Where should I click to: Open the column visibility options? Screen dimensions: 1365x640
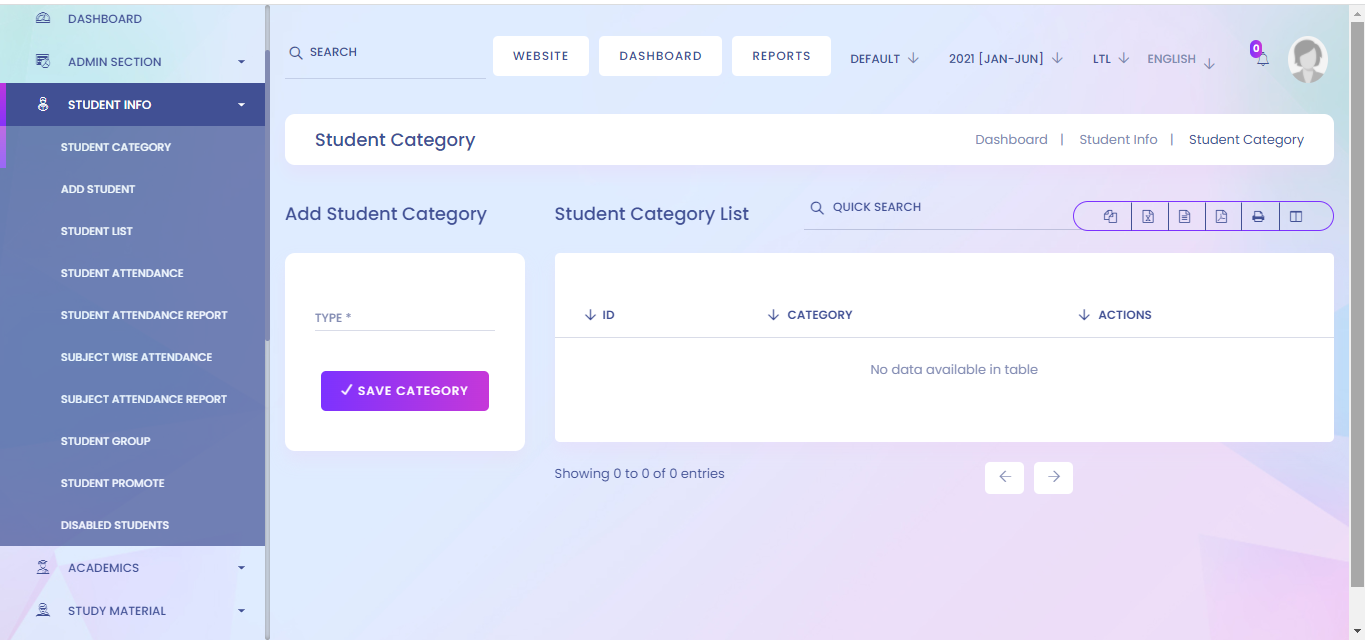point(1296,216)
